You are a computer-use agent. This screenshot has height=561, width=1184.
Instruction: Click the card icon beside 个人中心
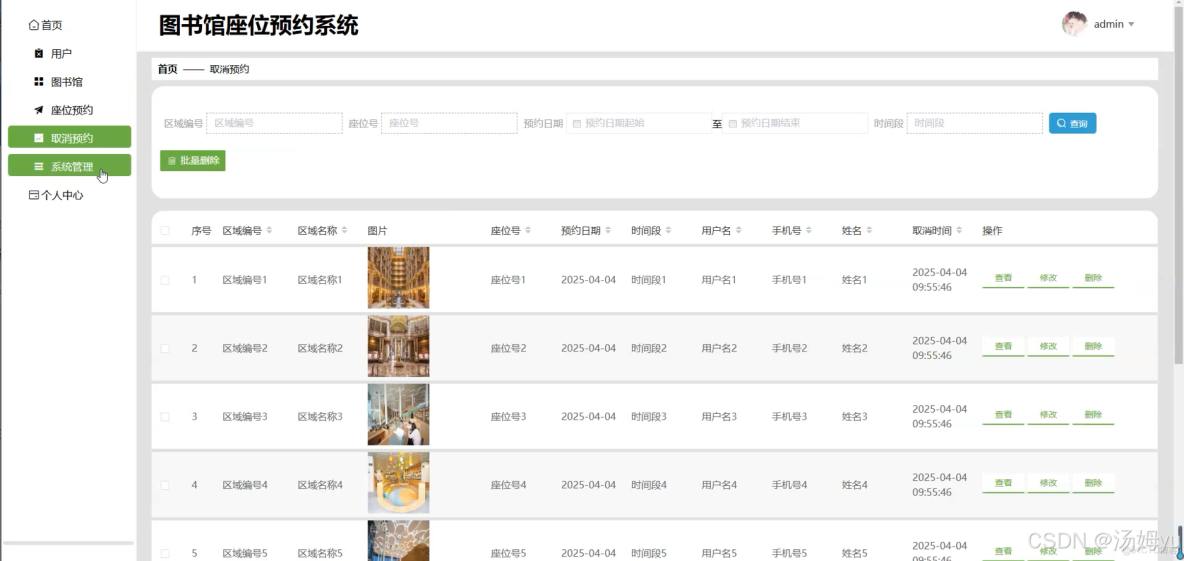pos(33,195)
